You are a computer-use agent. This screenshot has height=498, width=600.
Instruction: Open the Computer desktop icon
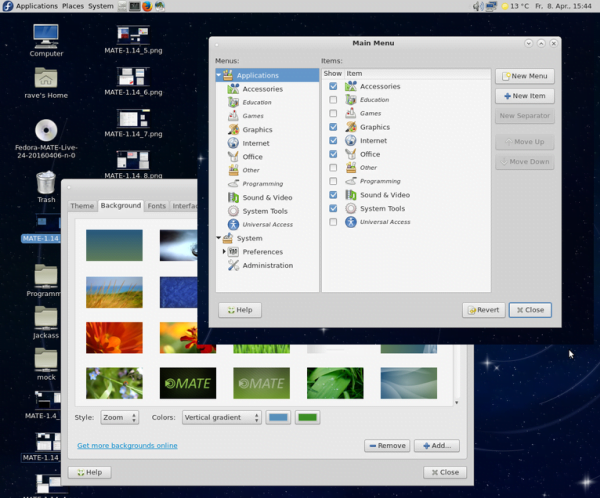click(x=46, y=36)
